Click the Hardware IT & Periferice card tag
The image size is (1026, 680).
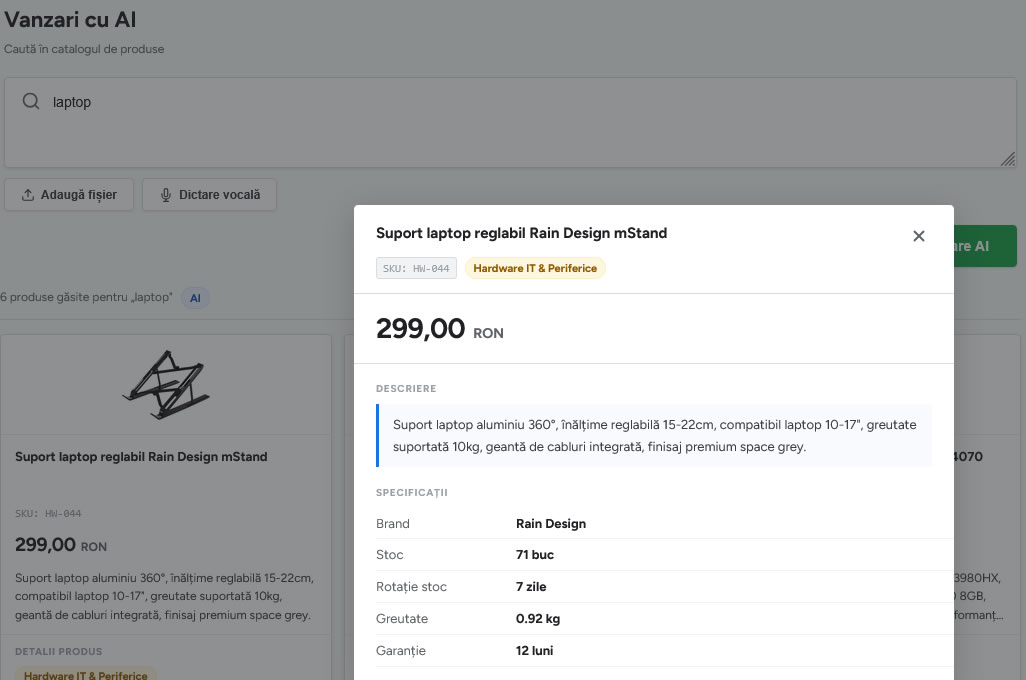tap(86, 674)
